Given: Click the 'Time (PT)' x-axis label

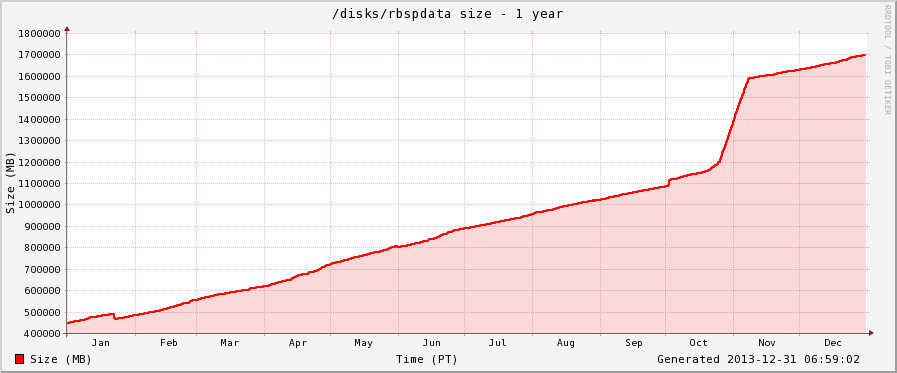Looking at the screenshot, I should [x=427, y=359].
